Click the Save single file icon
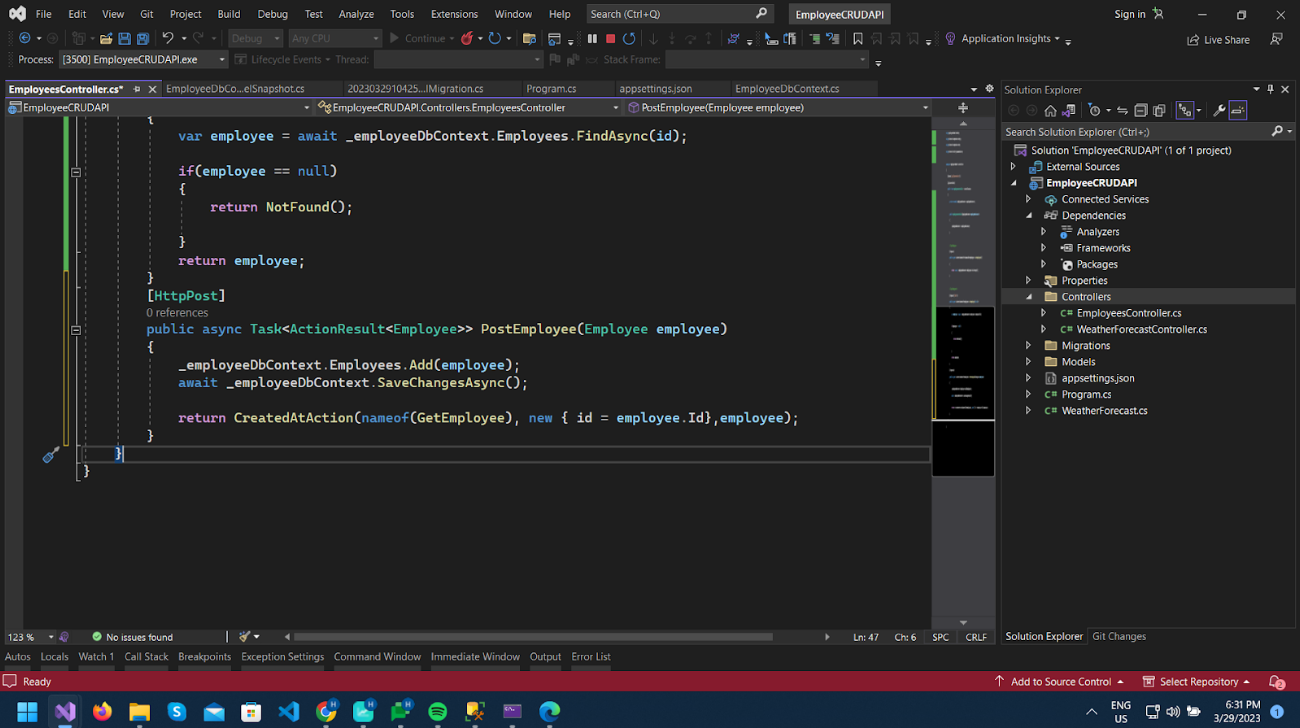The image size is (1300, 728). (124, 38)
